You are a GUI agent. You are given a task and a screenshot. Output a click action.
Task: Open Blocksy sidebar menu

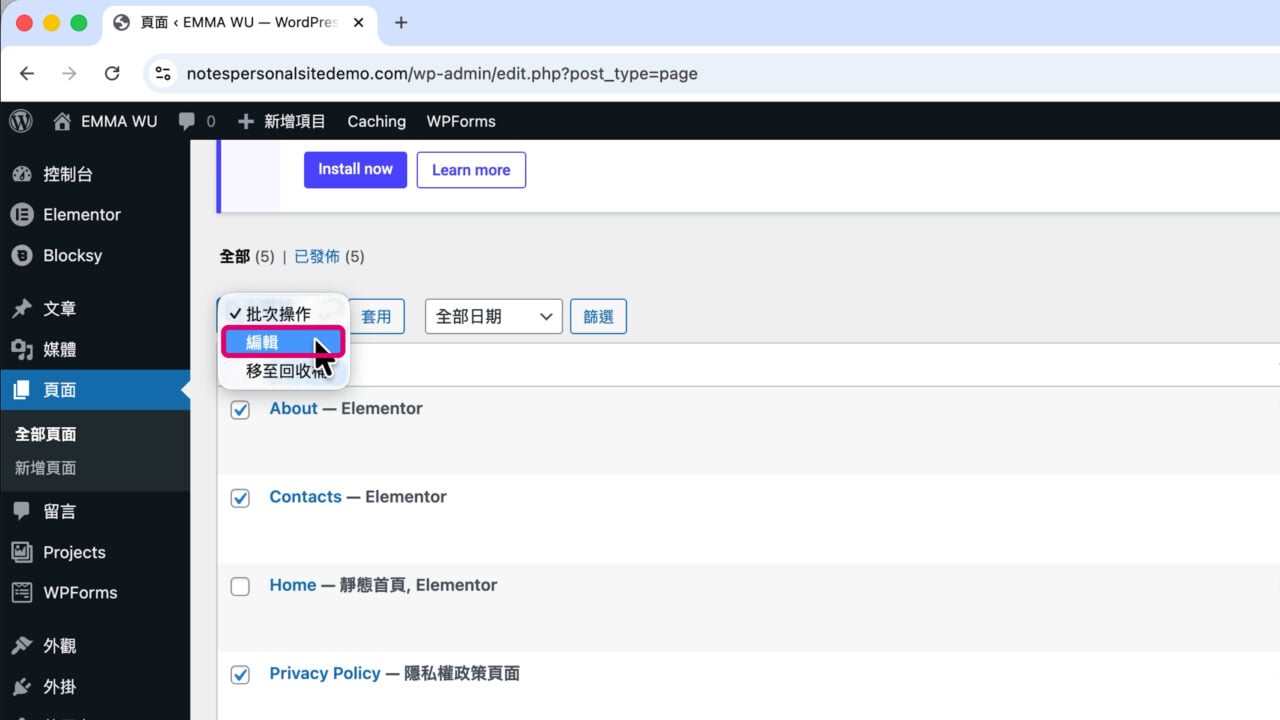pos(95,256)
